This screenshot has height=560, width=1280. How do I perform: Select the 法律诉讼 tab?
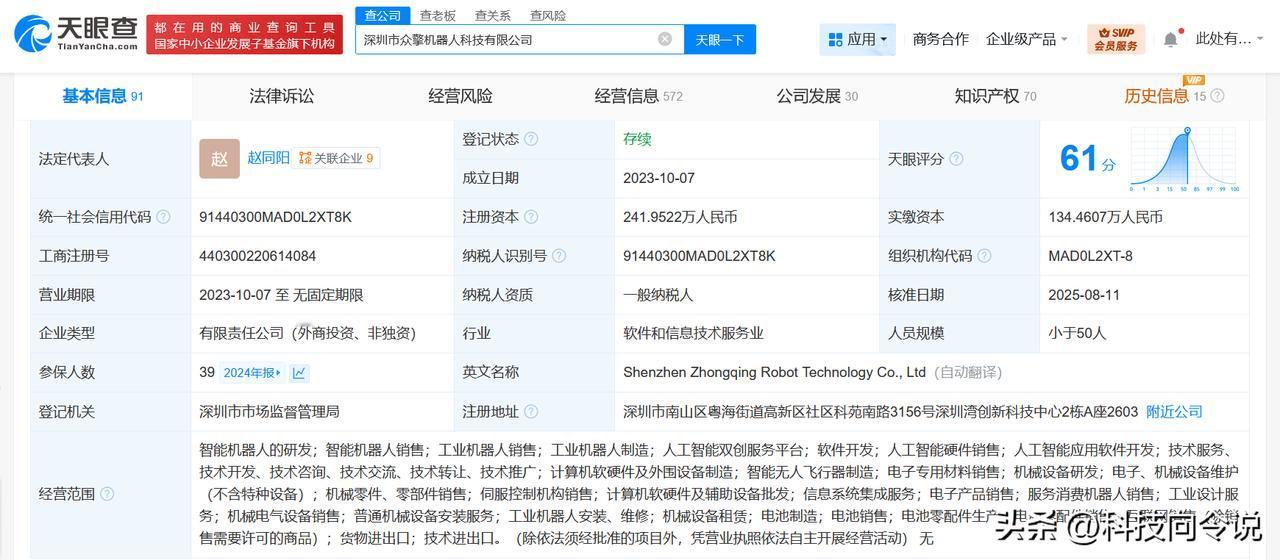(281, 96)
